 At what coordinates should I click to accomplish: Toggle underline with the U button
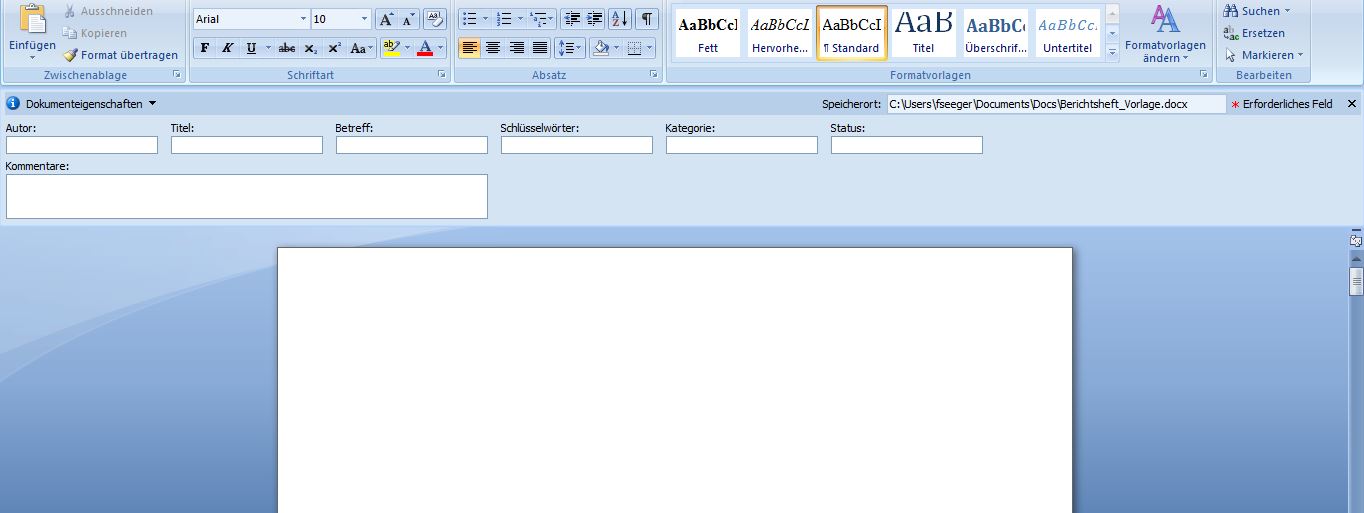(250, 48)
